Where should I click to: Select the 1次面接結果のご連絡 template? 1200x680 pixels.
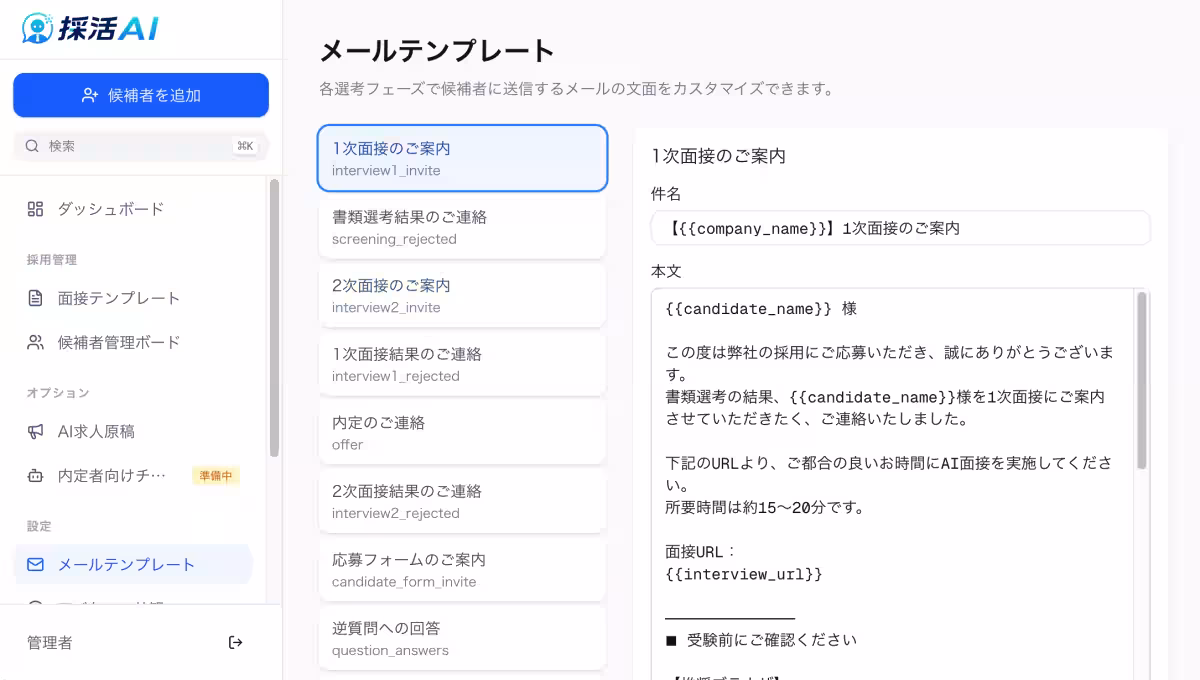tap(462, 364)
